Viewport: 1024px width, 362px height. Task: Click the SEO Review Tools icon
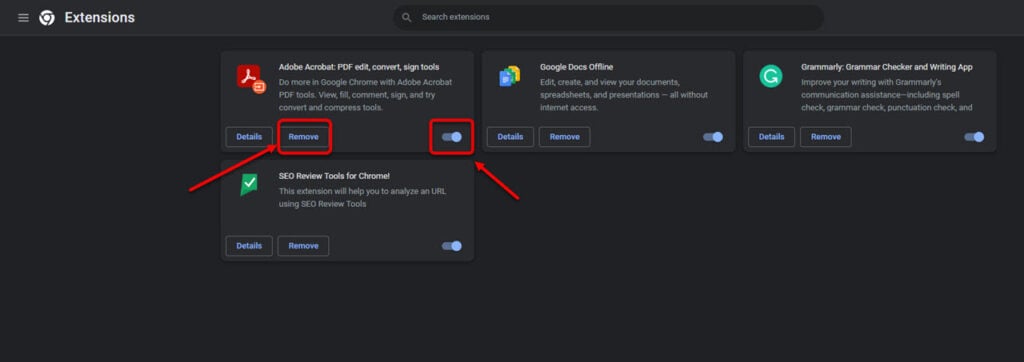(x=249, y=185)
